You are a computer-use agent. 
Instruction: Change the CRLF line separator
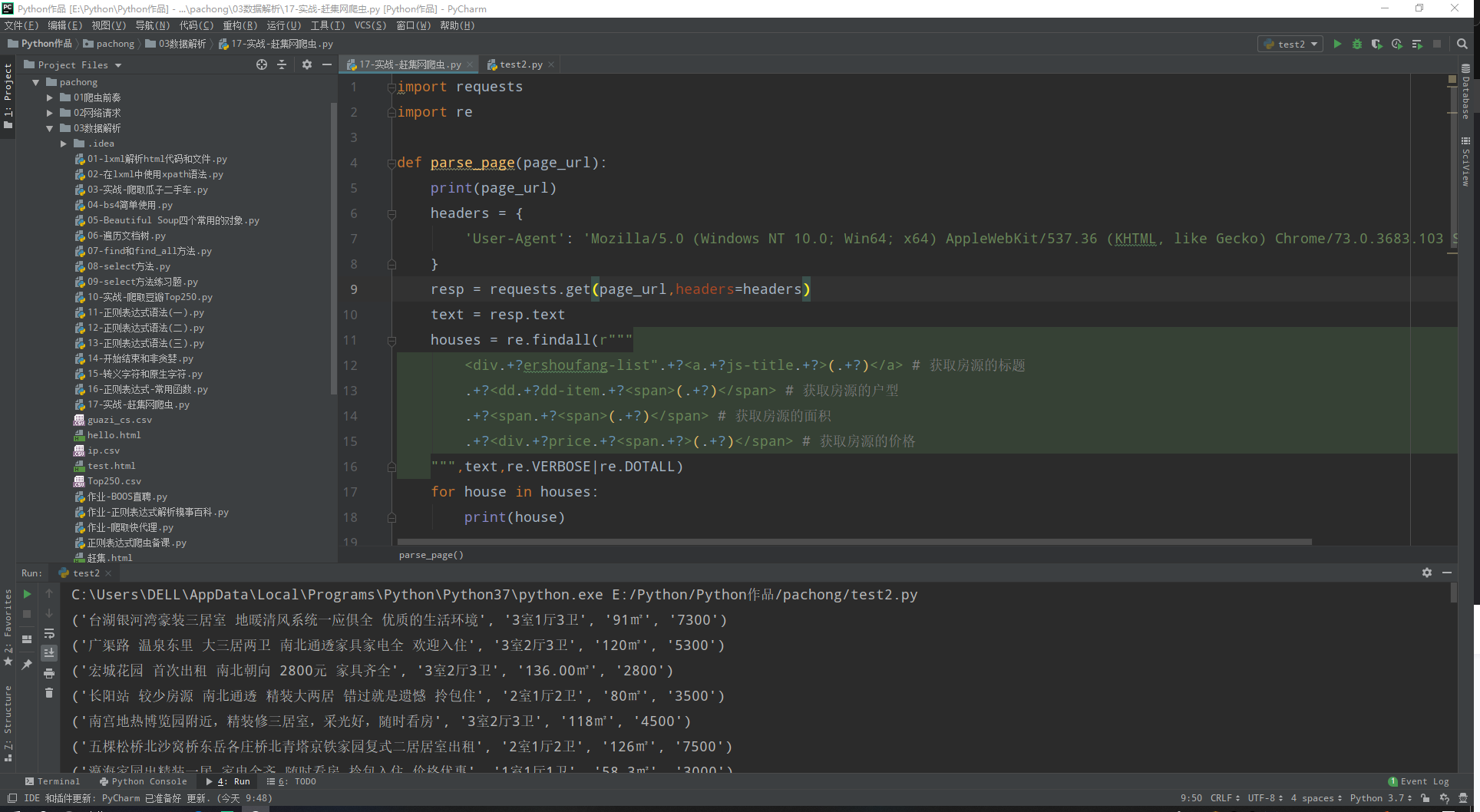pyautogui.click(x=1224, y=798)
